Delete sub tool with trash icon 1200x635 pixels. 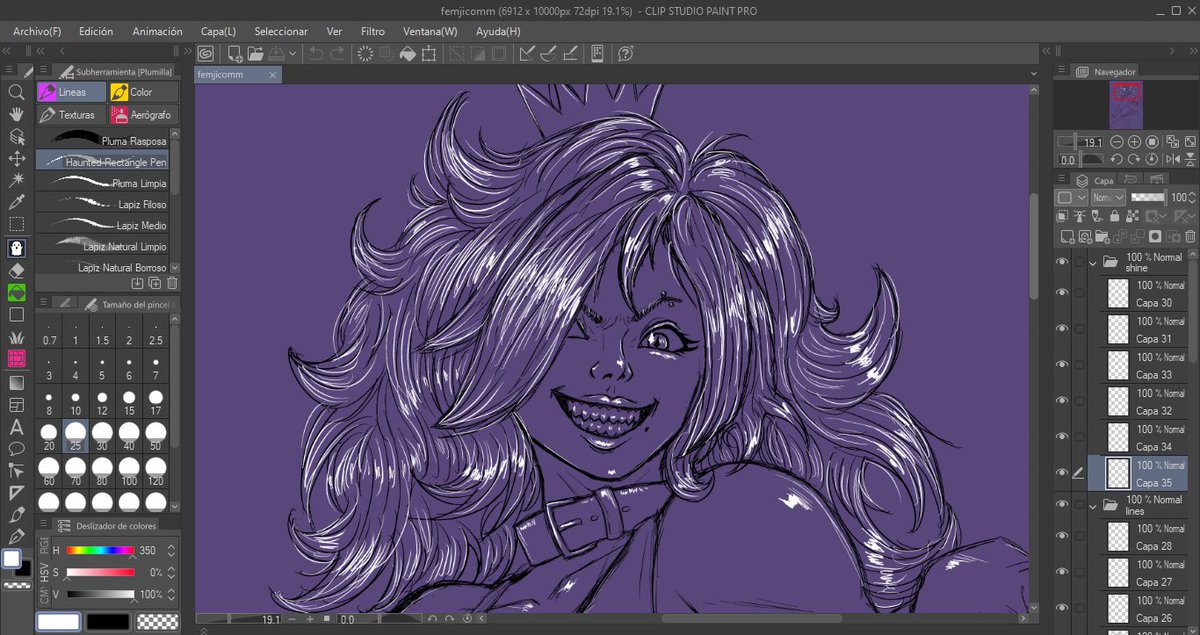click(x=173, y=284)
